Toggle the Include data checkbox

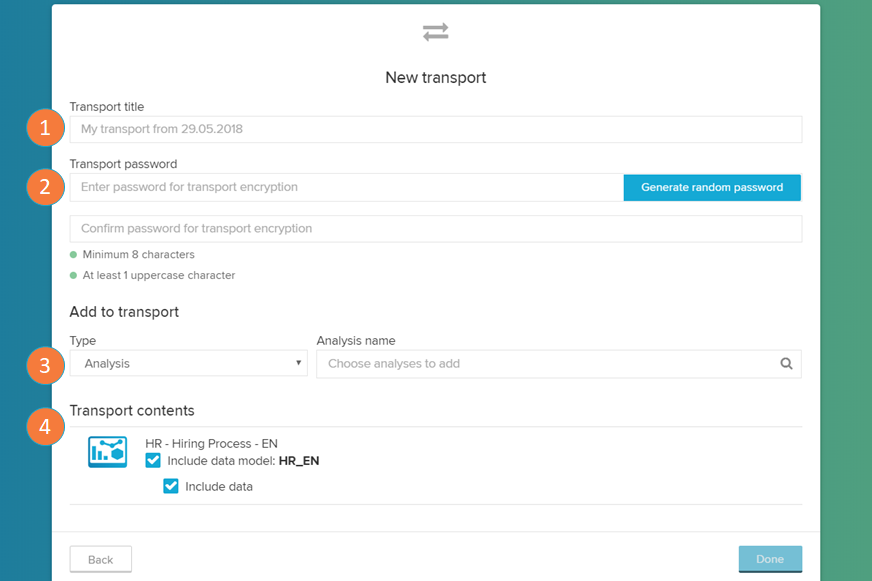click(171, 487)
